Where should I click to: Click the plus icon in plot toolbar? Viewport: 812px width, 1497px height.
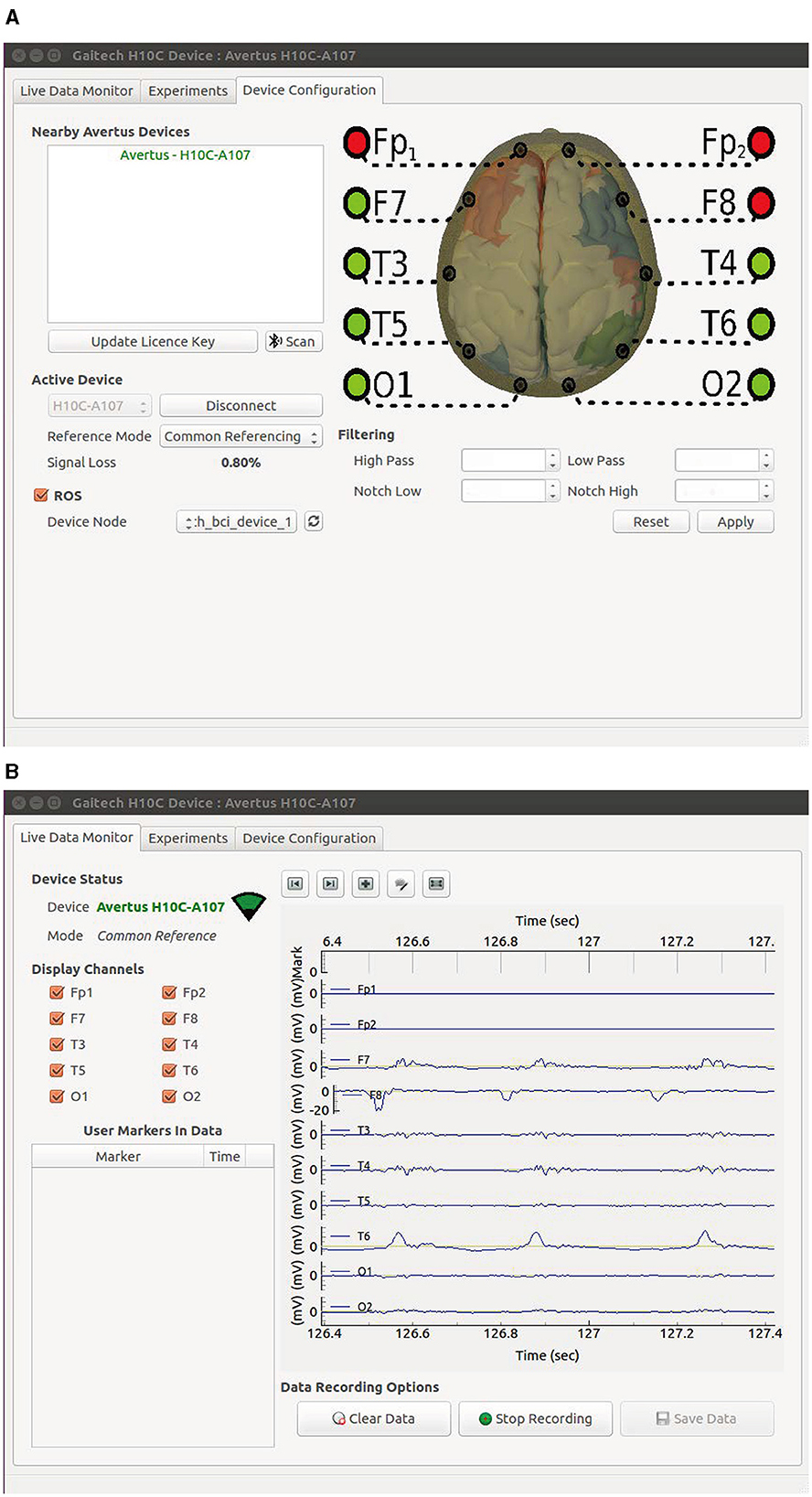tap(366, 883)
